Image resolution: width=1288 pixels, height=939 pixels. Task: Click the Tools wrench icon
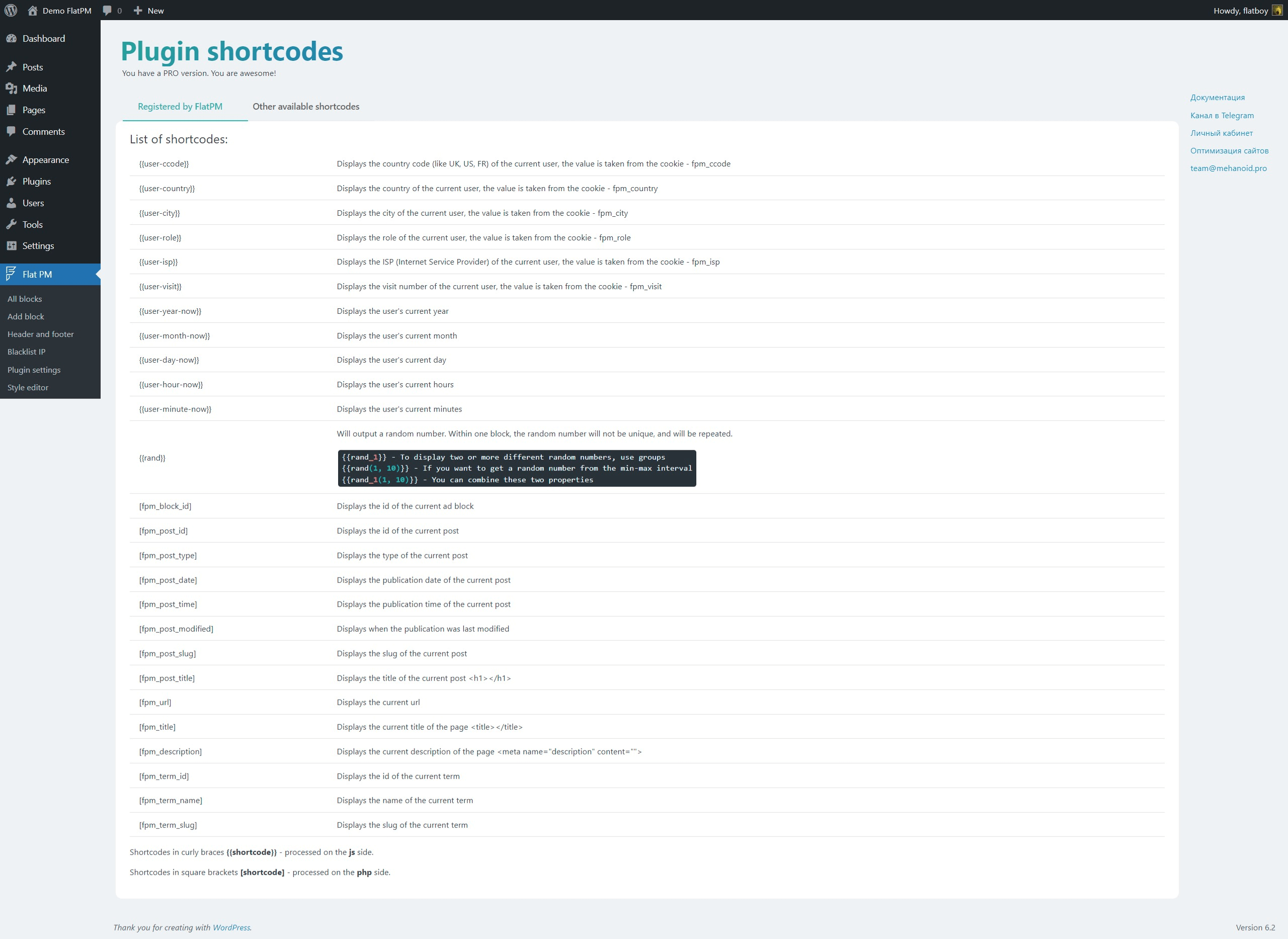tap(12, 224)
